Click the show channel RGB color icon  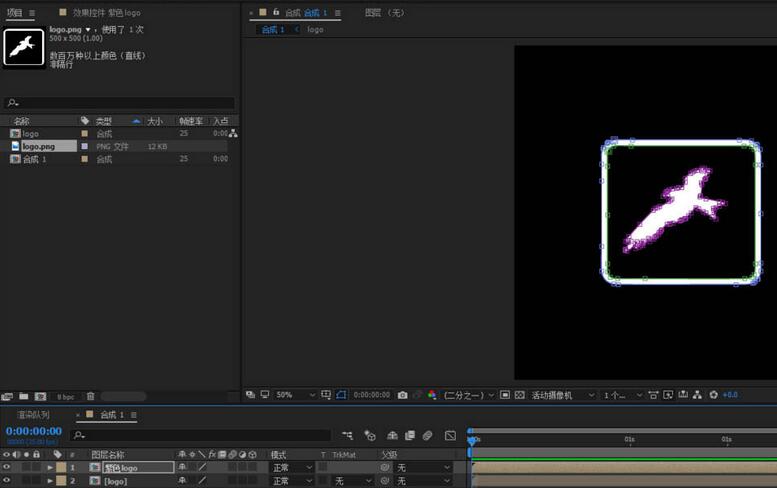(x=431, y=395)
